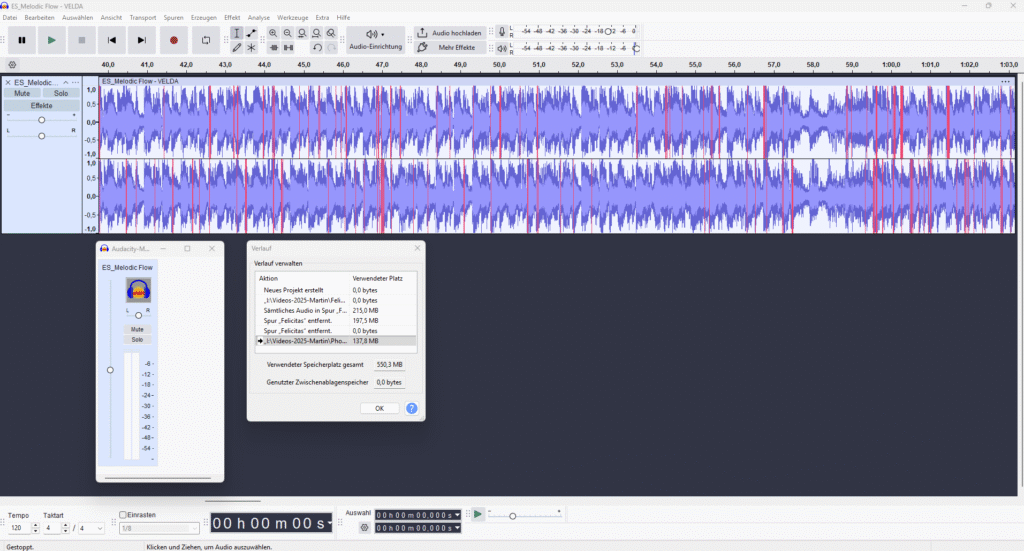Choose the Draw (pencil) tool

[236, 47]
